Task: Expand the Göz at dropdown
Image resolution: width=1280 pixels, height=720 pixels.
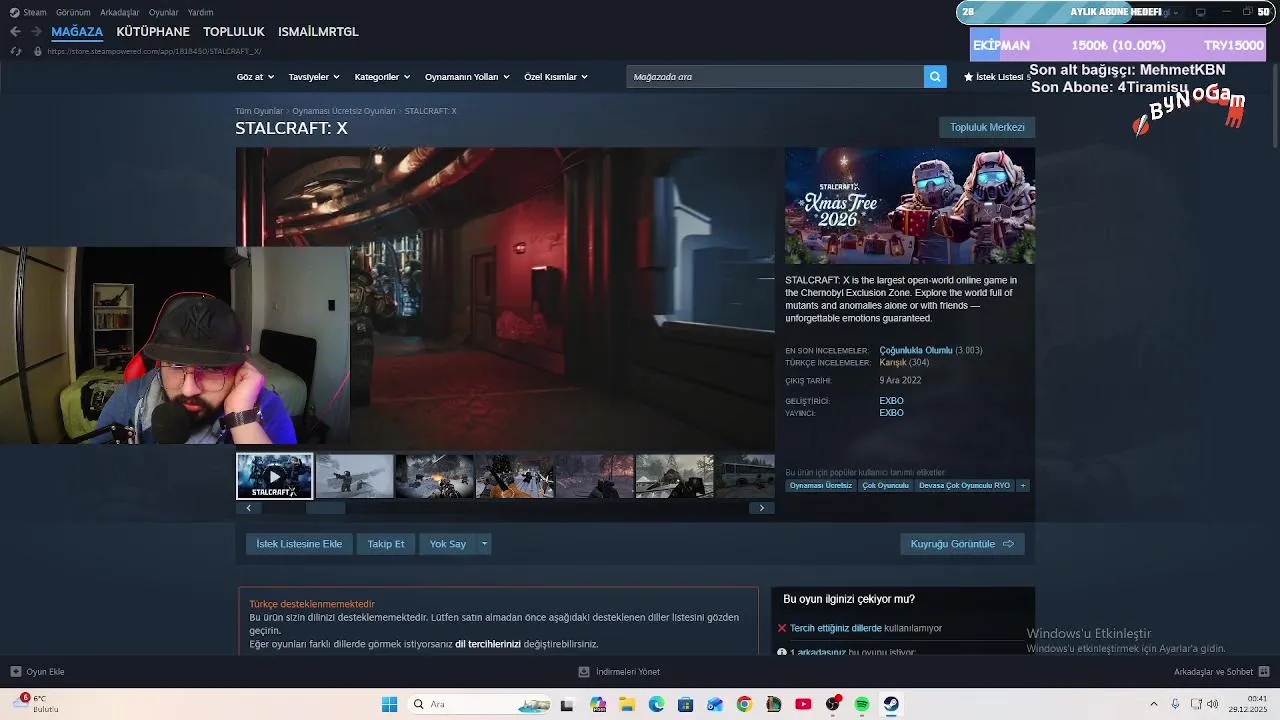Action: pos(255,77)
